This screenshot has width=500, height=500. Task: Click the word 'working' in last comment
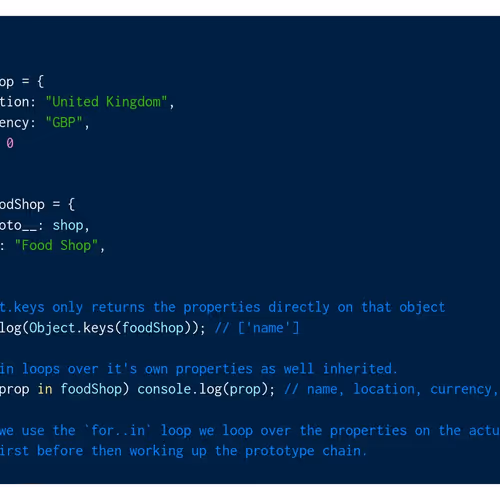pos(156,451)
